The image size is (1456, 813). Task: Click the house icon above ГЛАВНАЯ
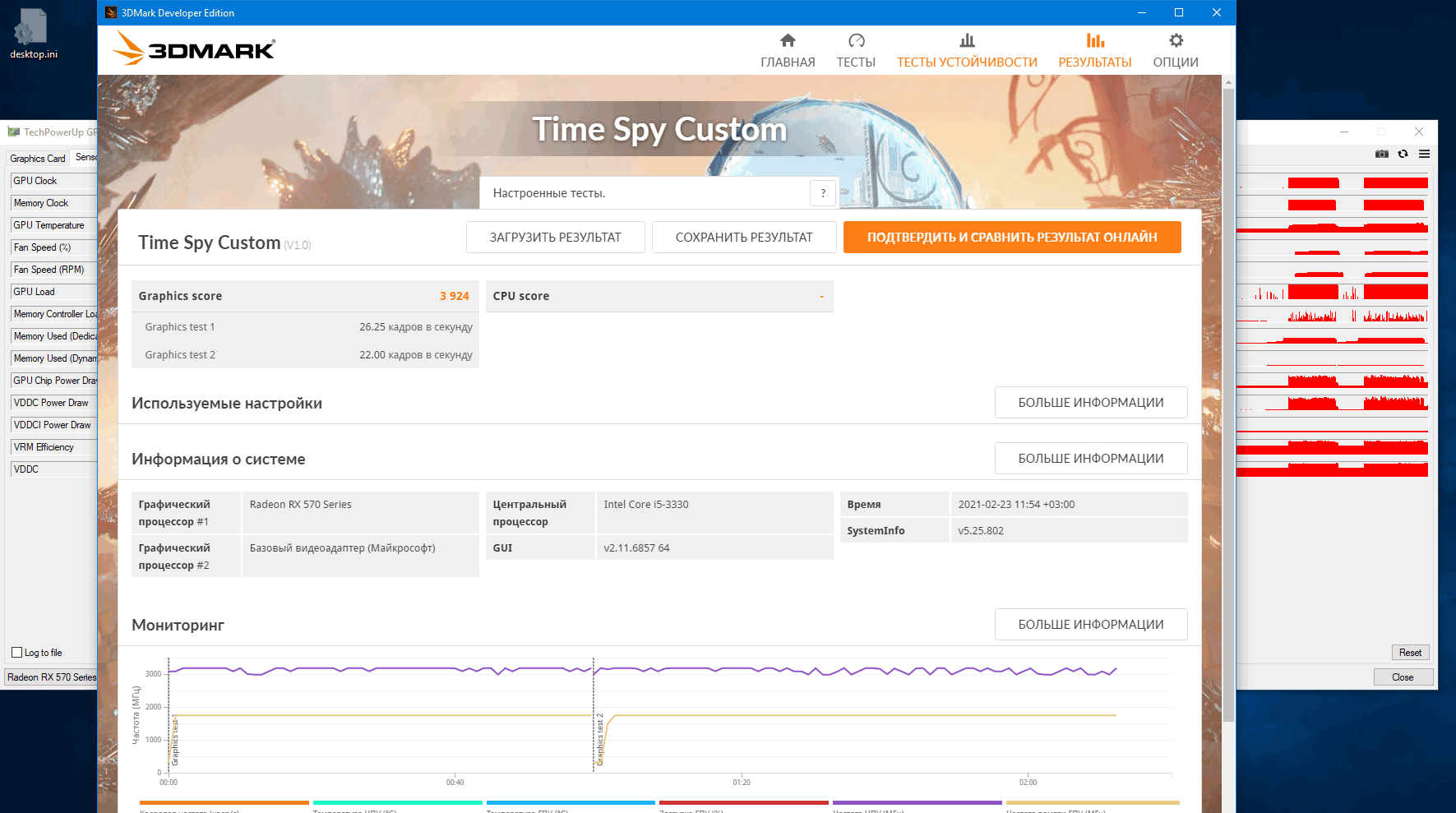pyautogui.click(x=788, y=40)
